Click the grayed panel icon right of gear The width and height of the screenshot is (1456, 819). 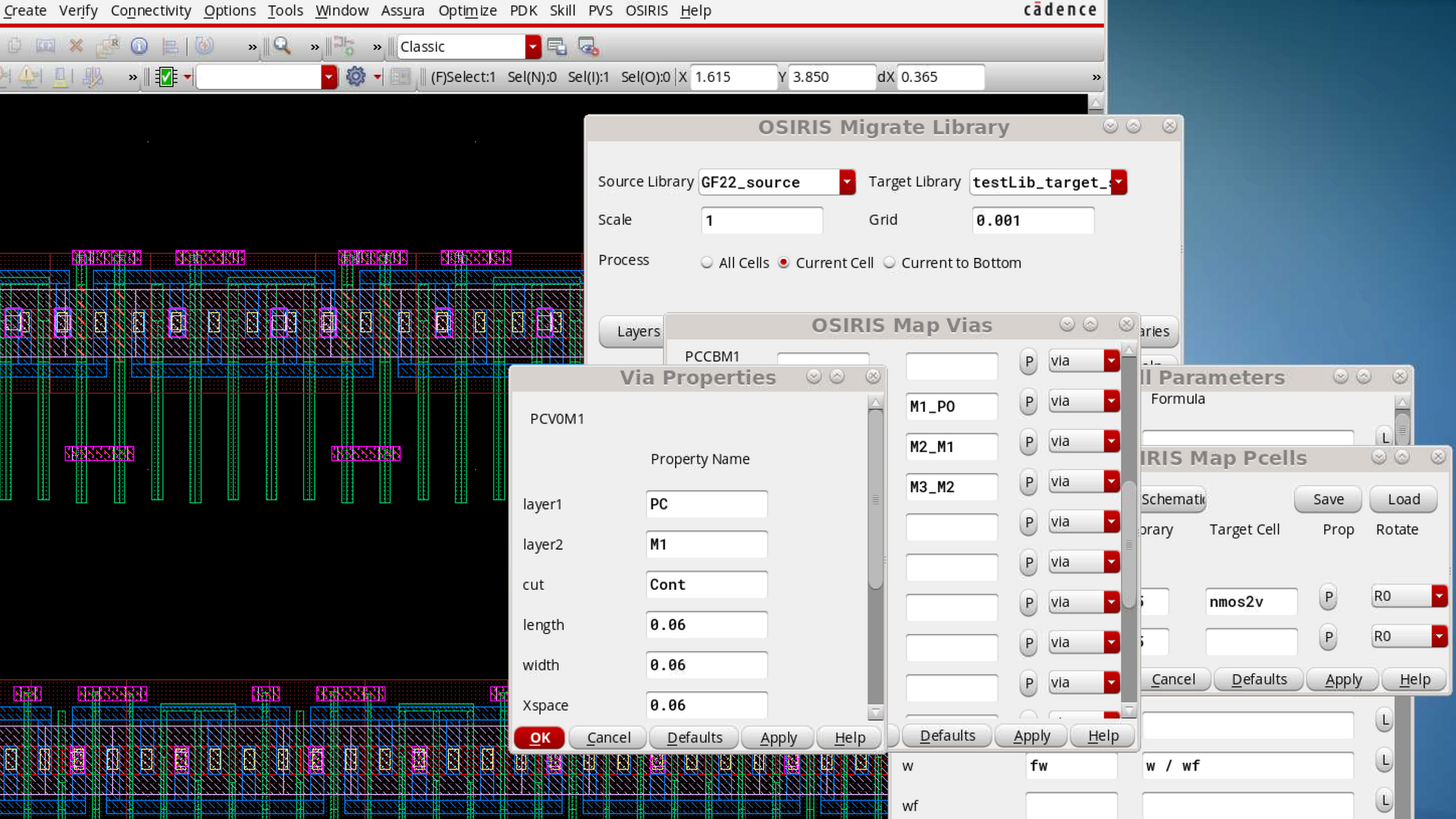pos(400,77)
